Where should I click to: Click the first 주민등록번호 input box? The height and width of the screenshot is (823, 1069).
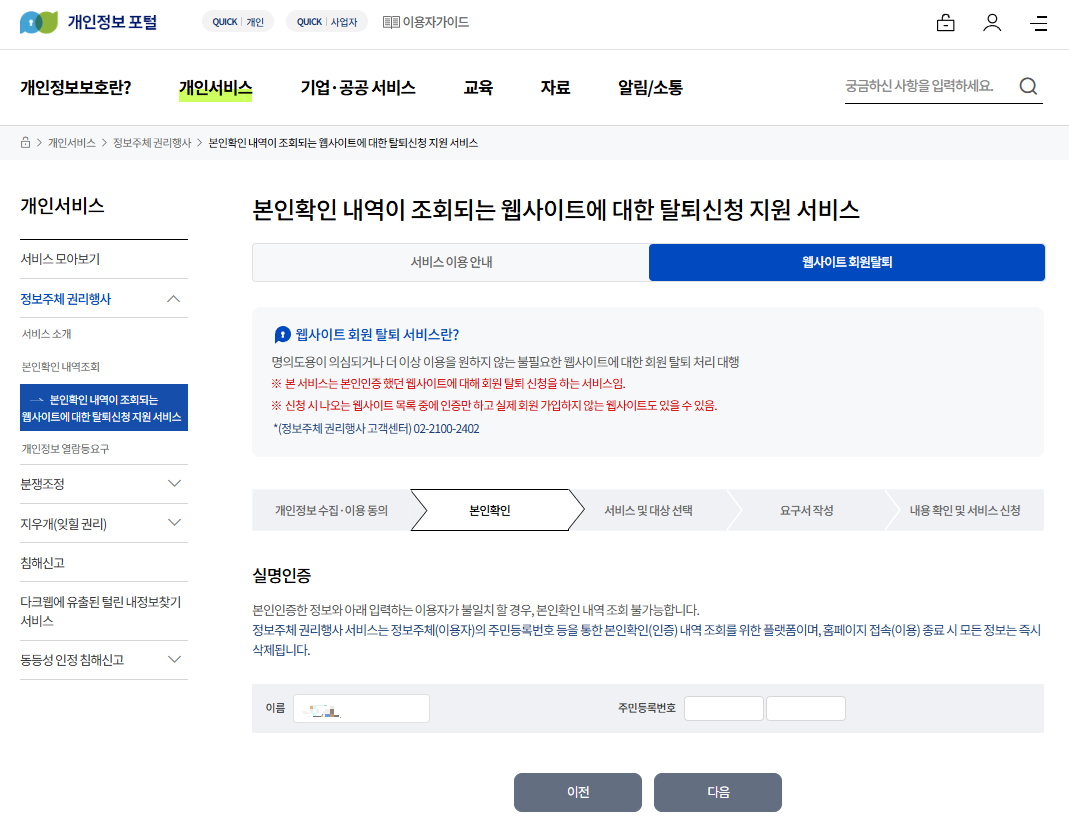click(723, 707)
